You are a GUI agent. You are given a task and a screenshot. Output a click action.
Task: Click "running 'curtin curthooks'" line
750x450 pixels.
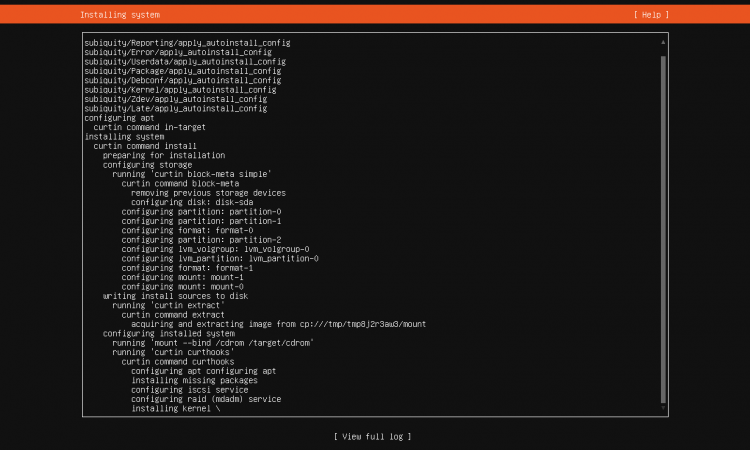click(x=173, y=352)
